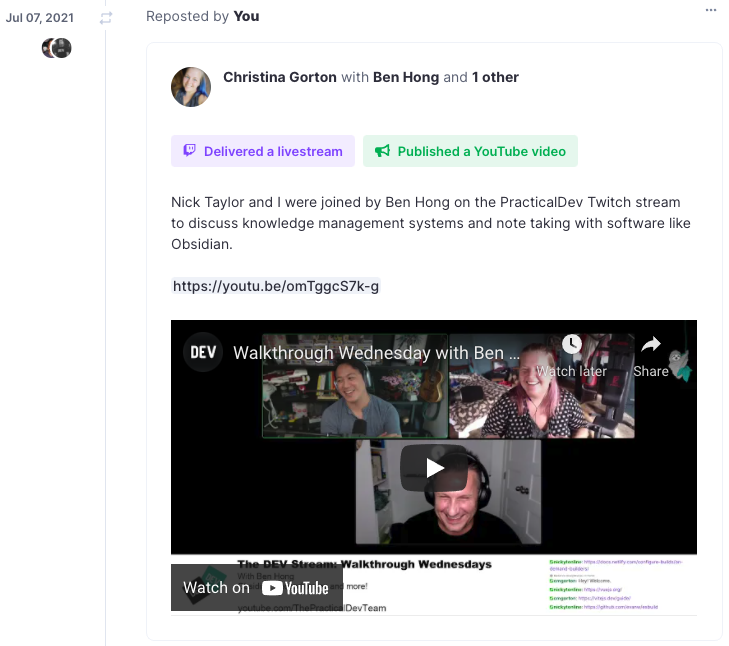Click Watch on YouTube button
Screen dimensions: 729x646
tap(257, 587)
